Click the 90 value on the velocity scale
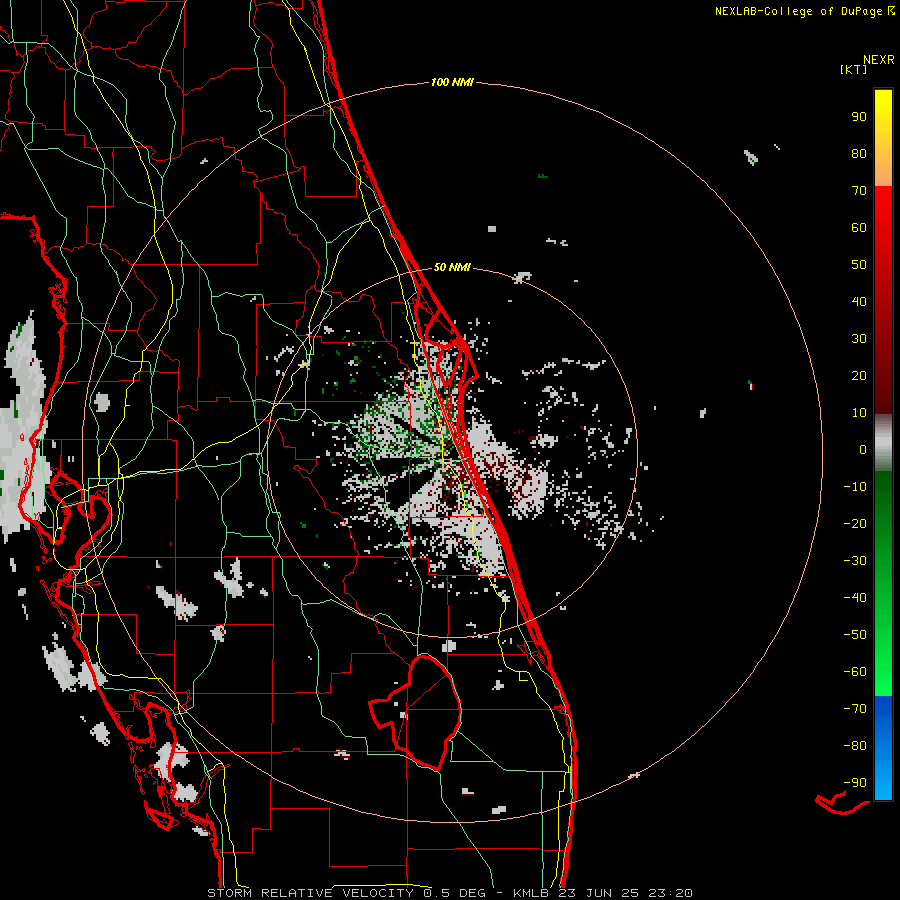The height and width of the screenshot is (900, 900). (859, 117)
